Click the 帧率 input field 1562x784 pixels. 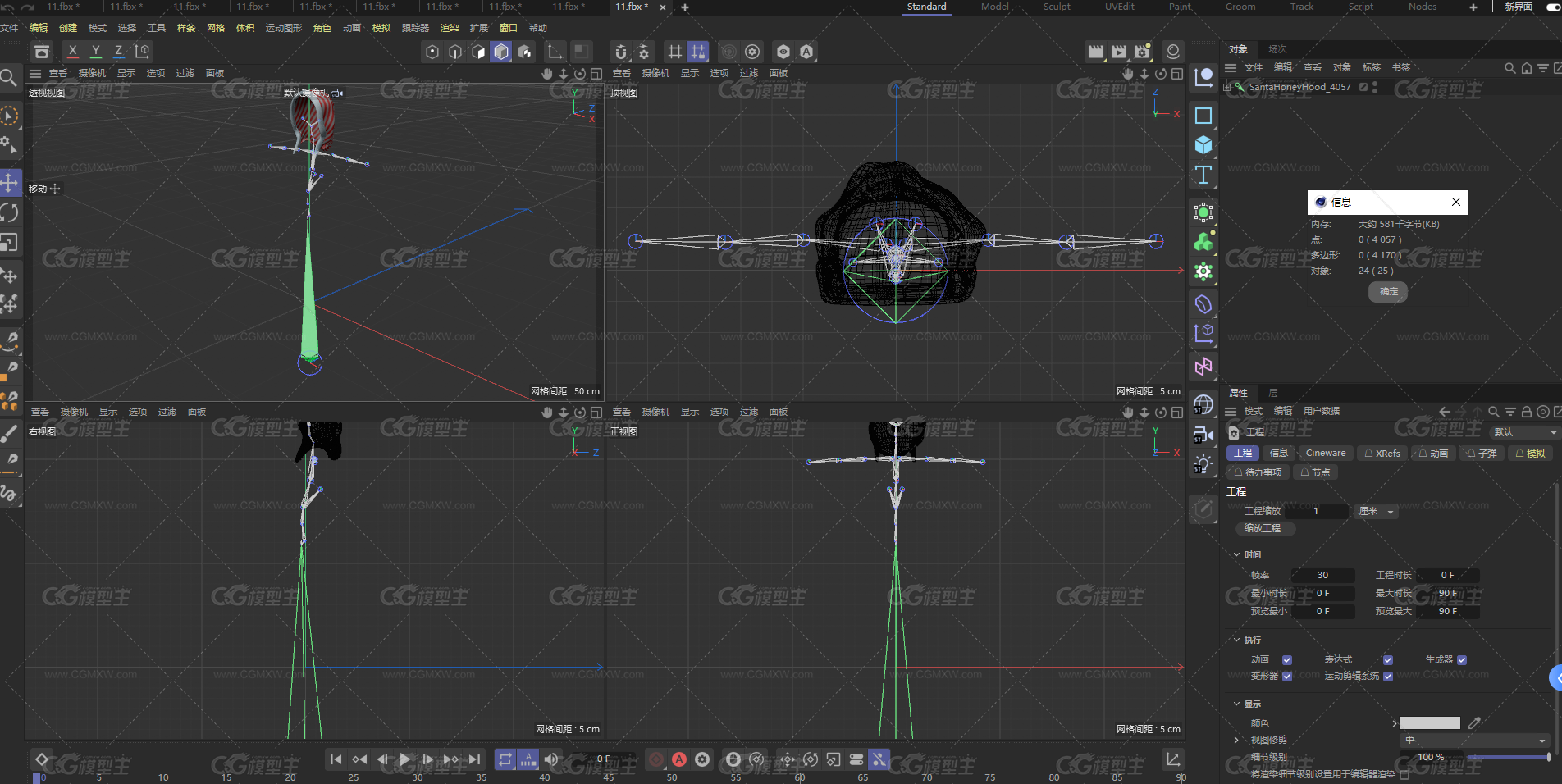coord(1322,575)
